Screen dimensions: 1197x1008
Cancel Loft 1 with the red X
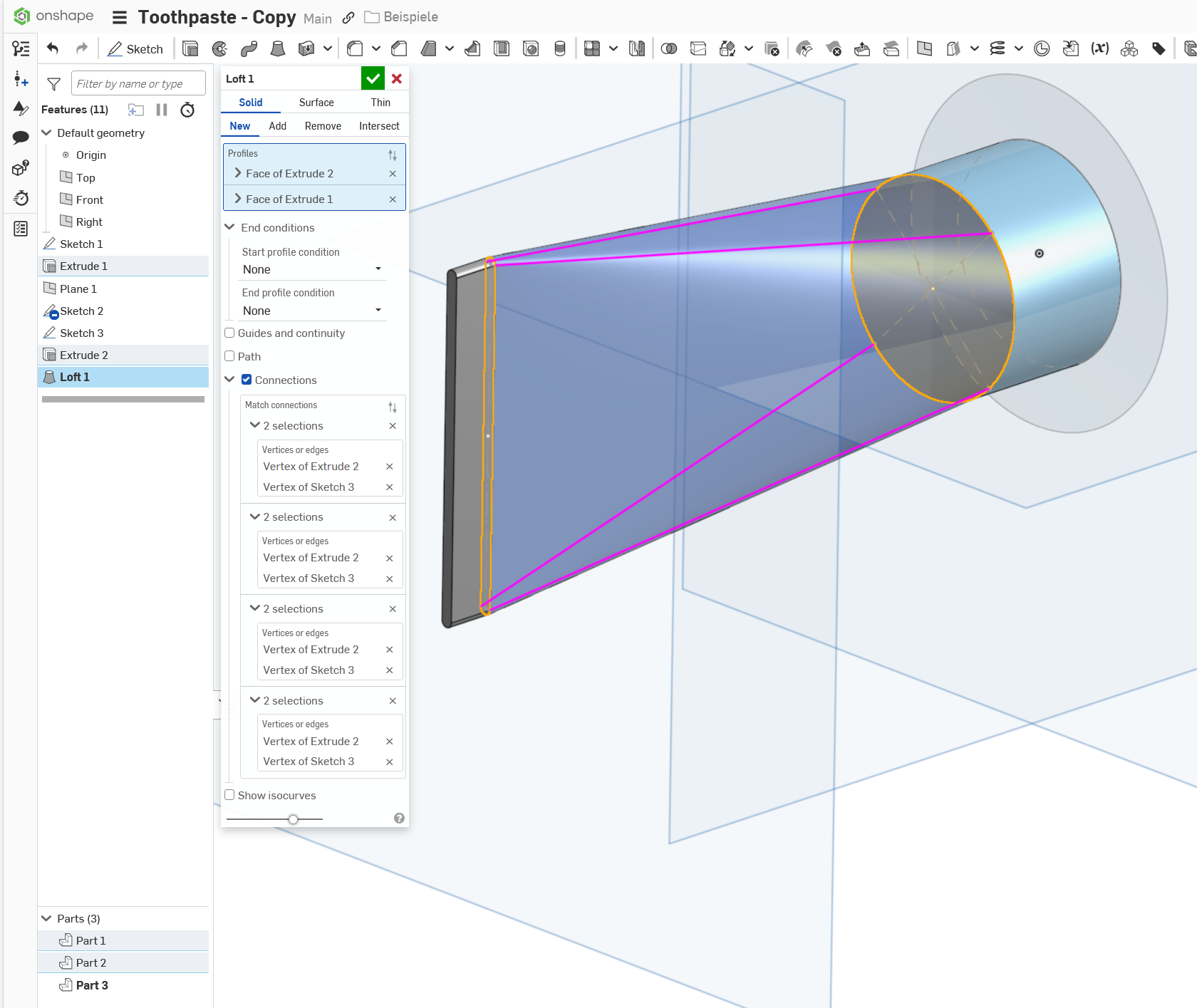tap(397, 78)
